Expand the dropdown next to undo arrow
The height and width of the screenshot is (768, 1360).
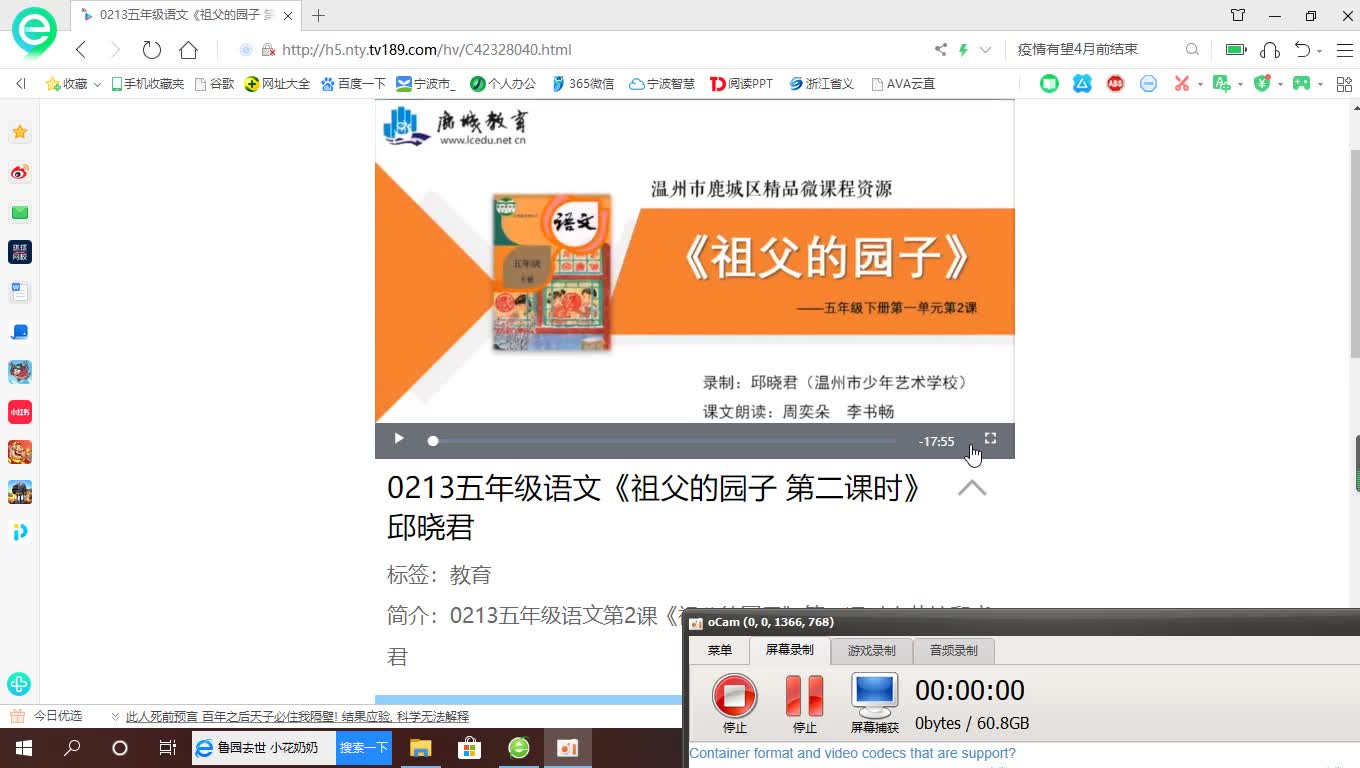click(1319, 51)
